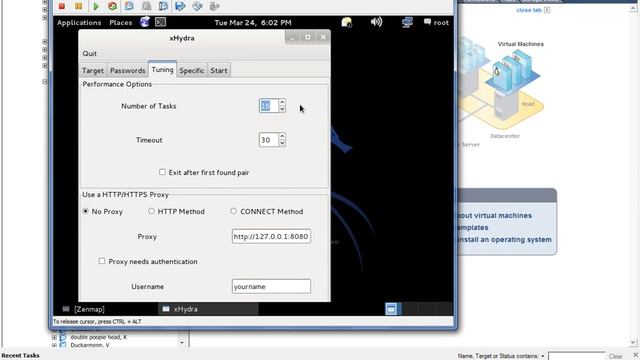Switch to the Passwords tab
This screenshot has width=640, height=360.
128,70
